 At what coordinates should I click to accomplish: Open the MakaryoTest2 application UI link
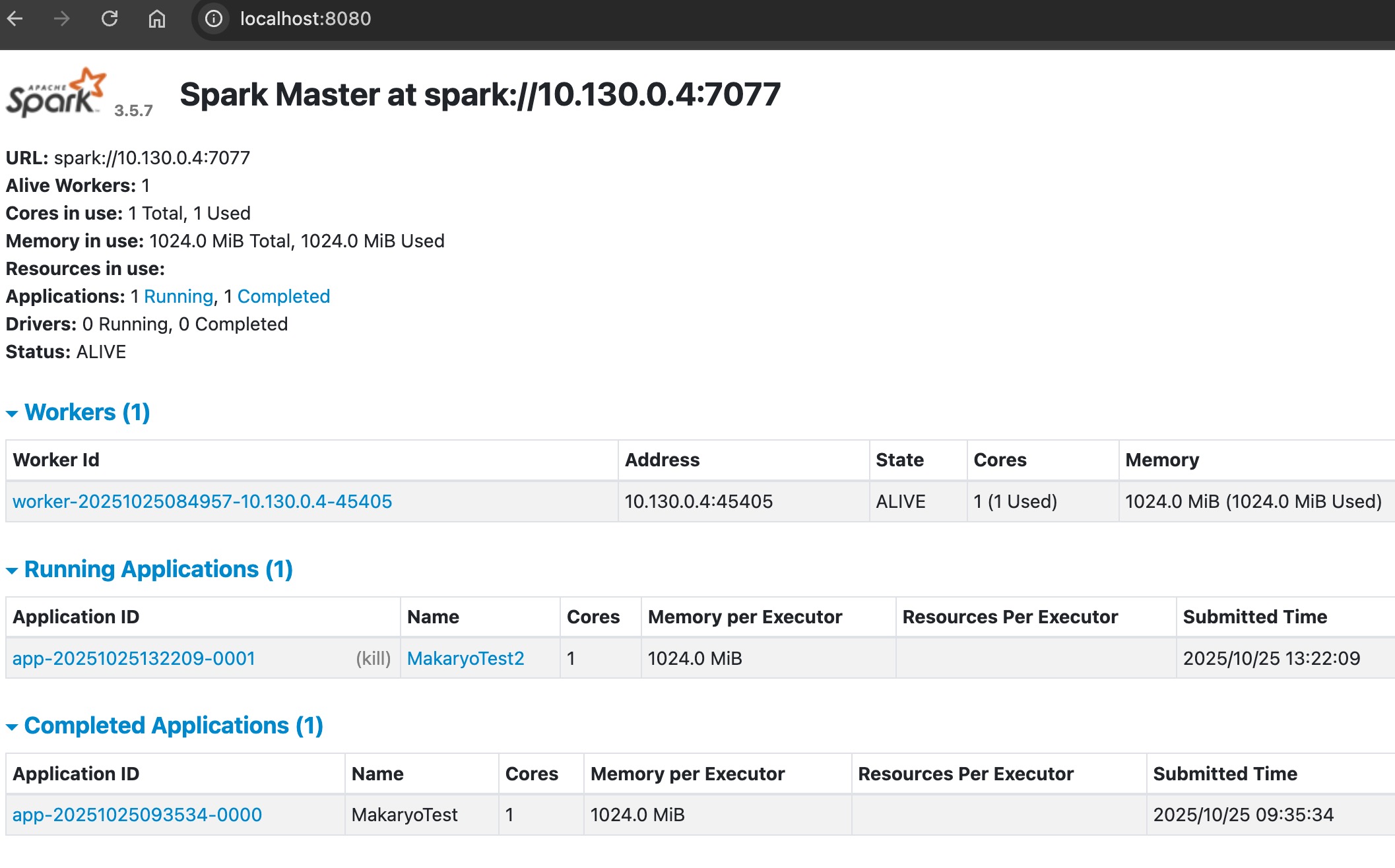click(465, 658)
